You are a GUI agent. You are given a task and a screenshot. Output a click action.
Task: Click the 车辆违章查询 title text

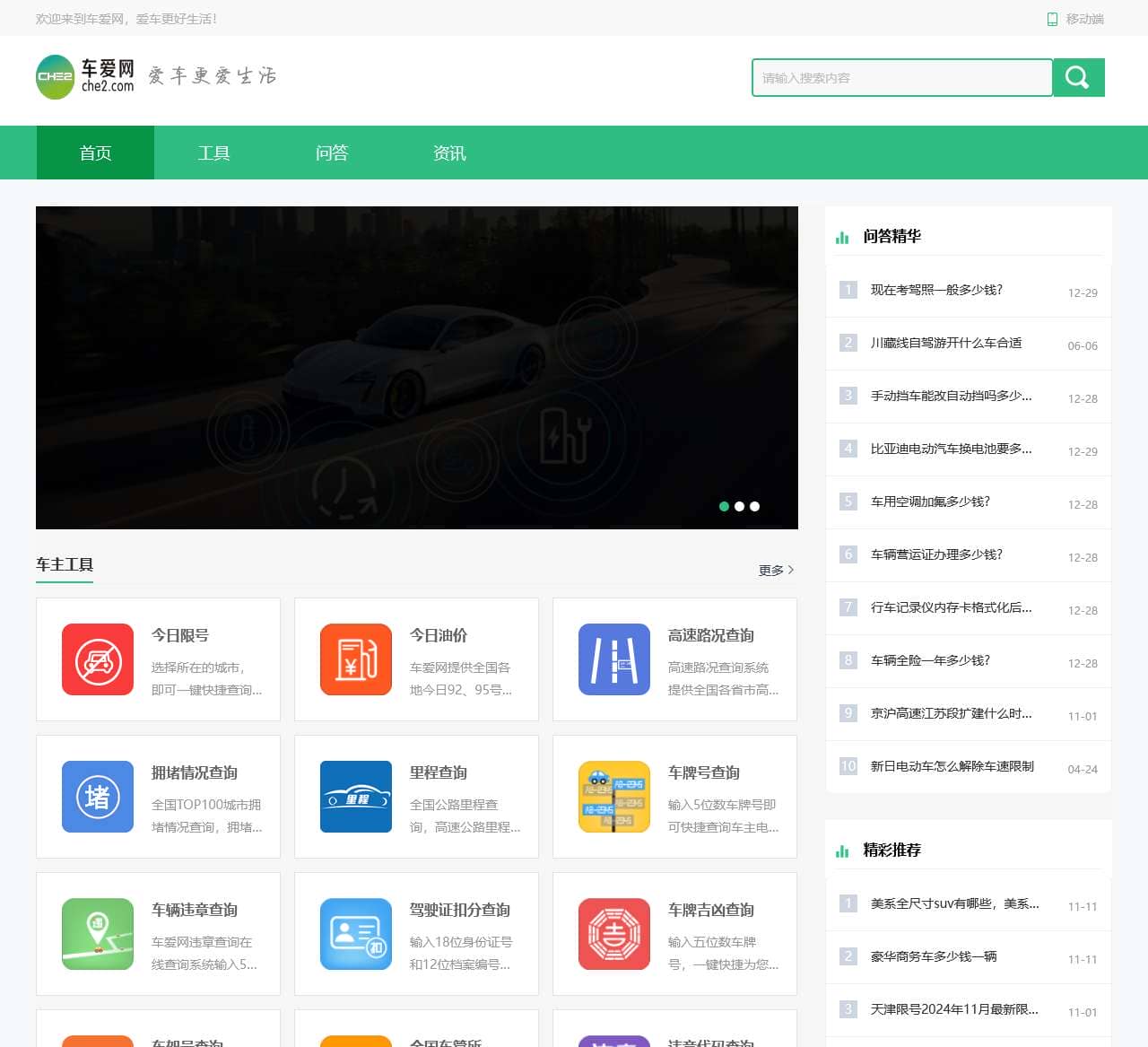(x=195, y=910)
